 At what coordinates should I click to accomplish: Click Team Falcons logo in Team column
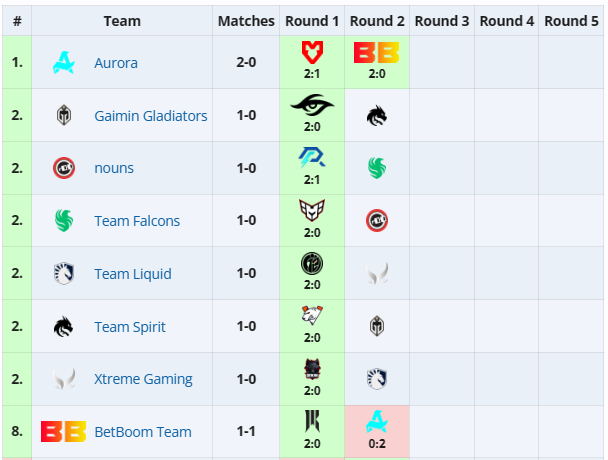pos(64,221)
